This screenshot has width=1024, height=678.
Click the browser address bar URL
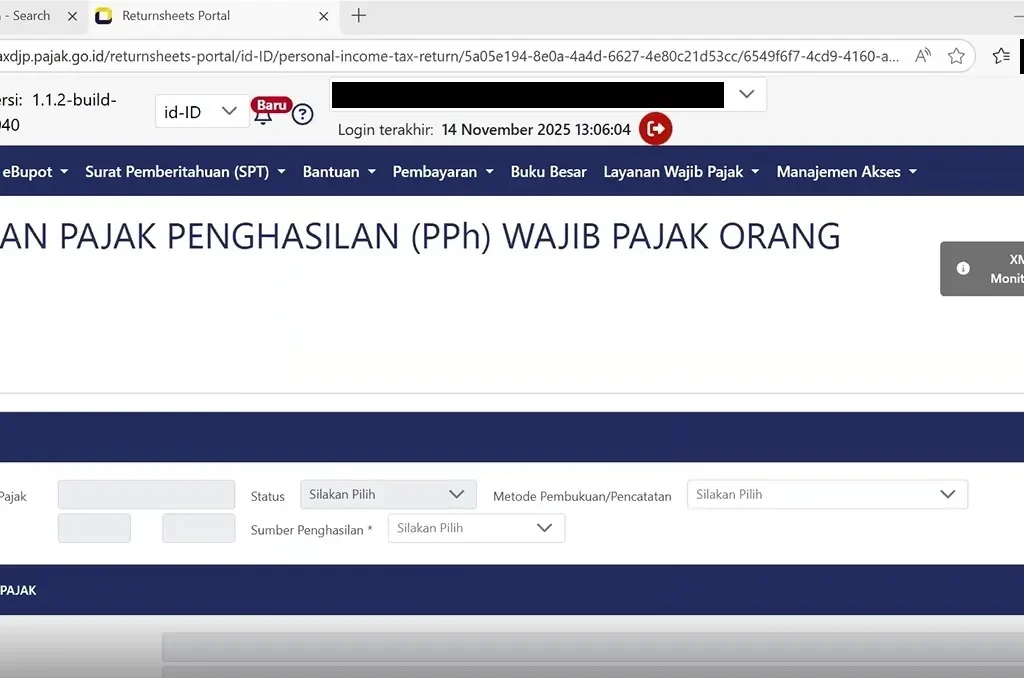pos(450,56)
